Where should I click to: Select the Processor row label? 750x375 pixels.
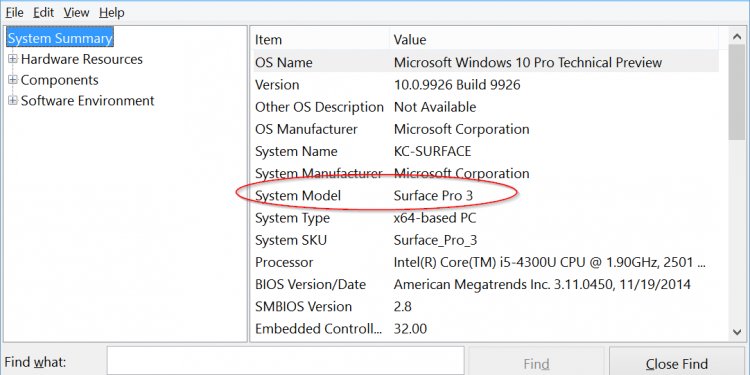coord(284,262)
